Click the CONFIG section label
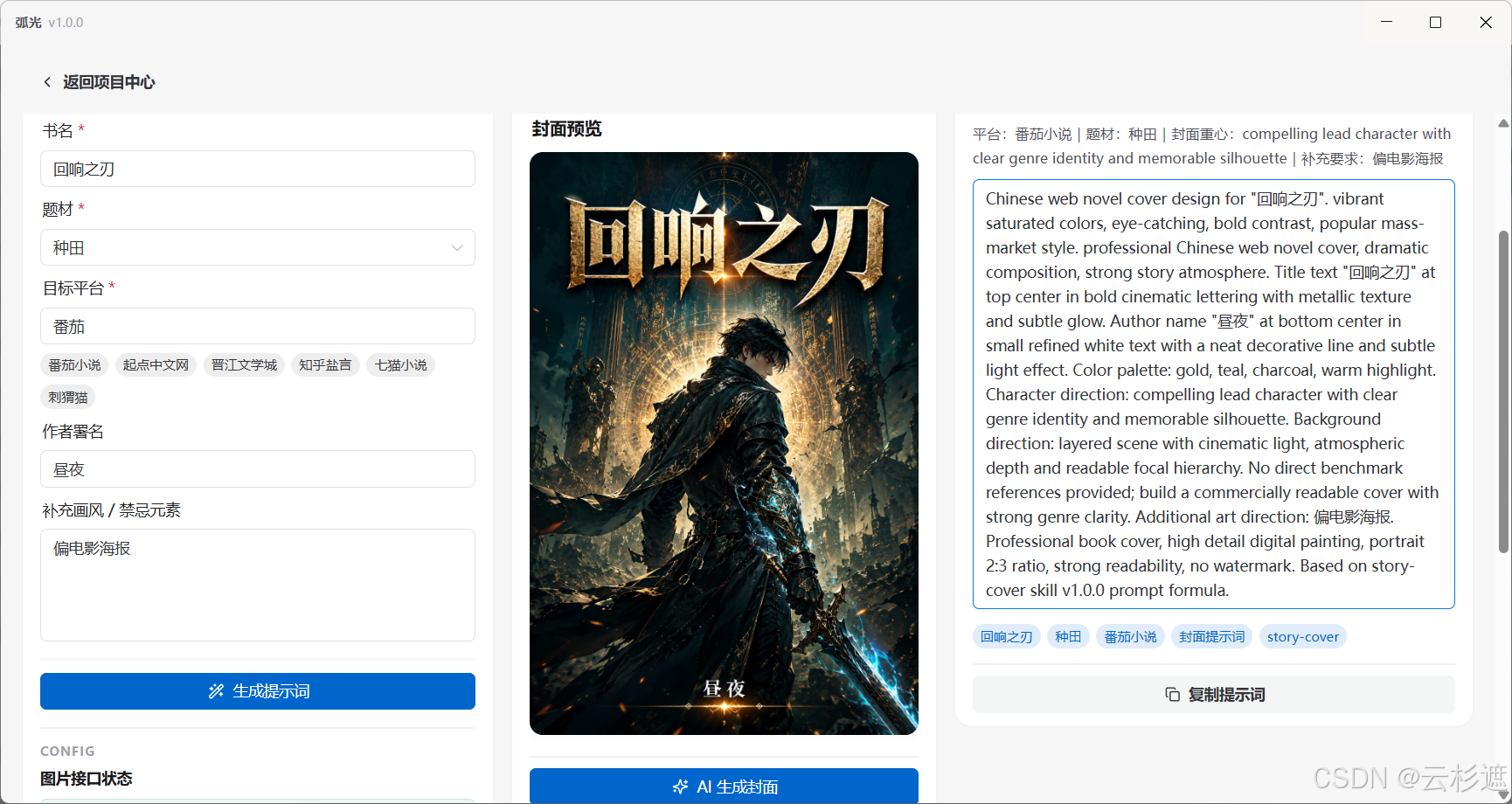Viewport: 1512px width, 804px height. pyautogui.click(x=67, y=751)
